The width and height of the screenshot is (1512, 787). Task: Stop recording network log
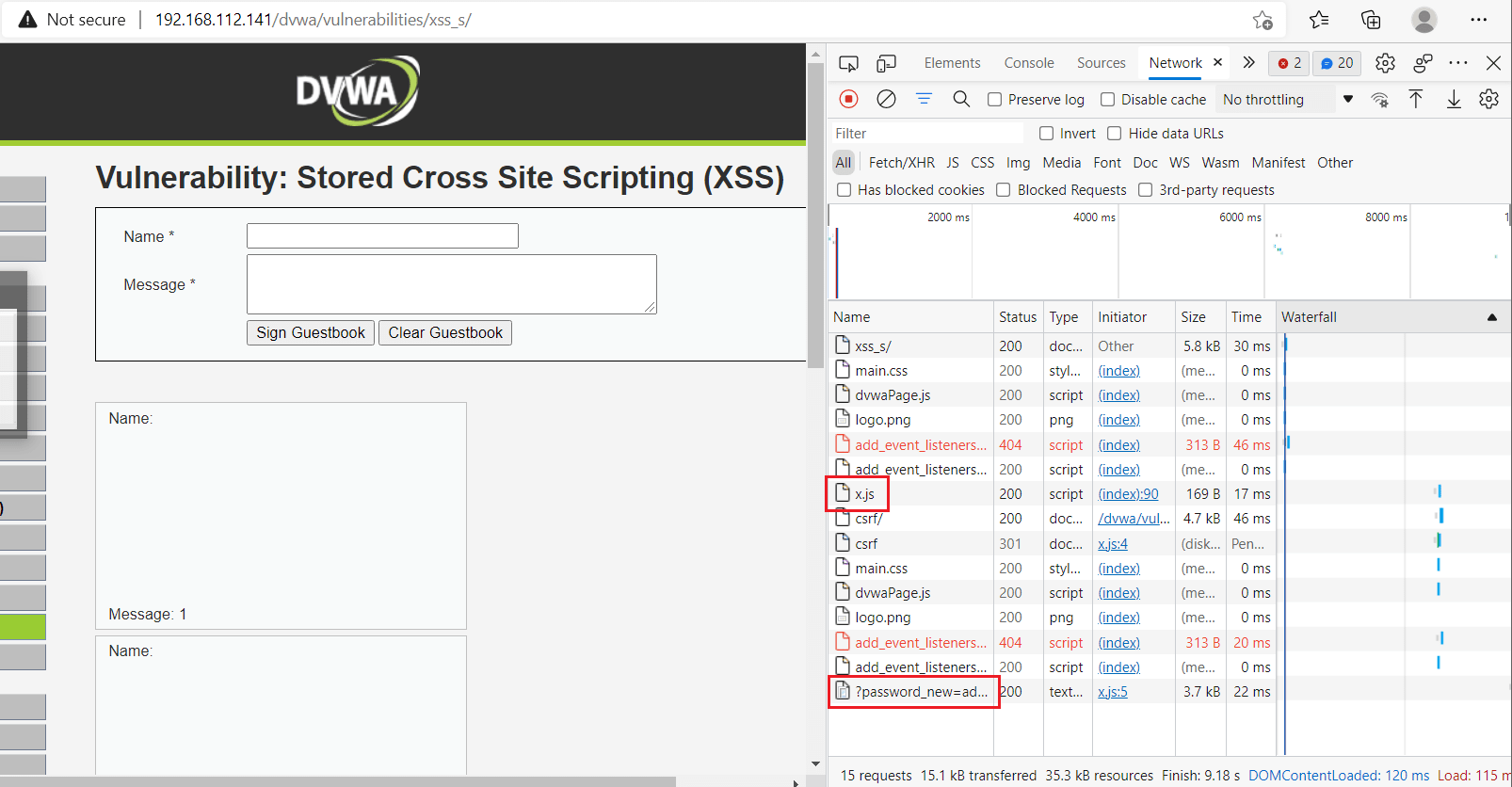848,99
